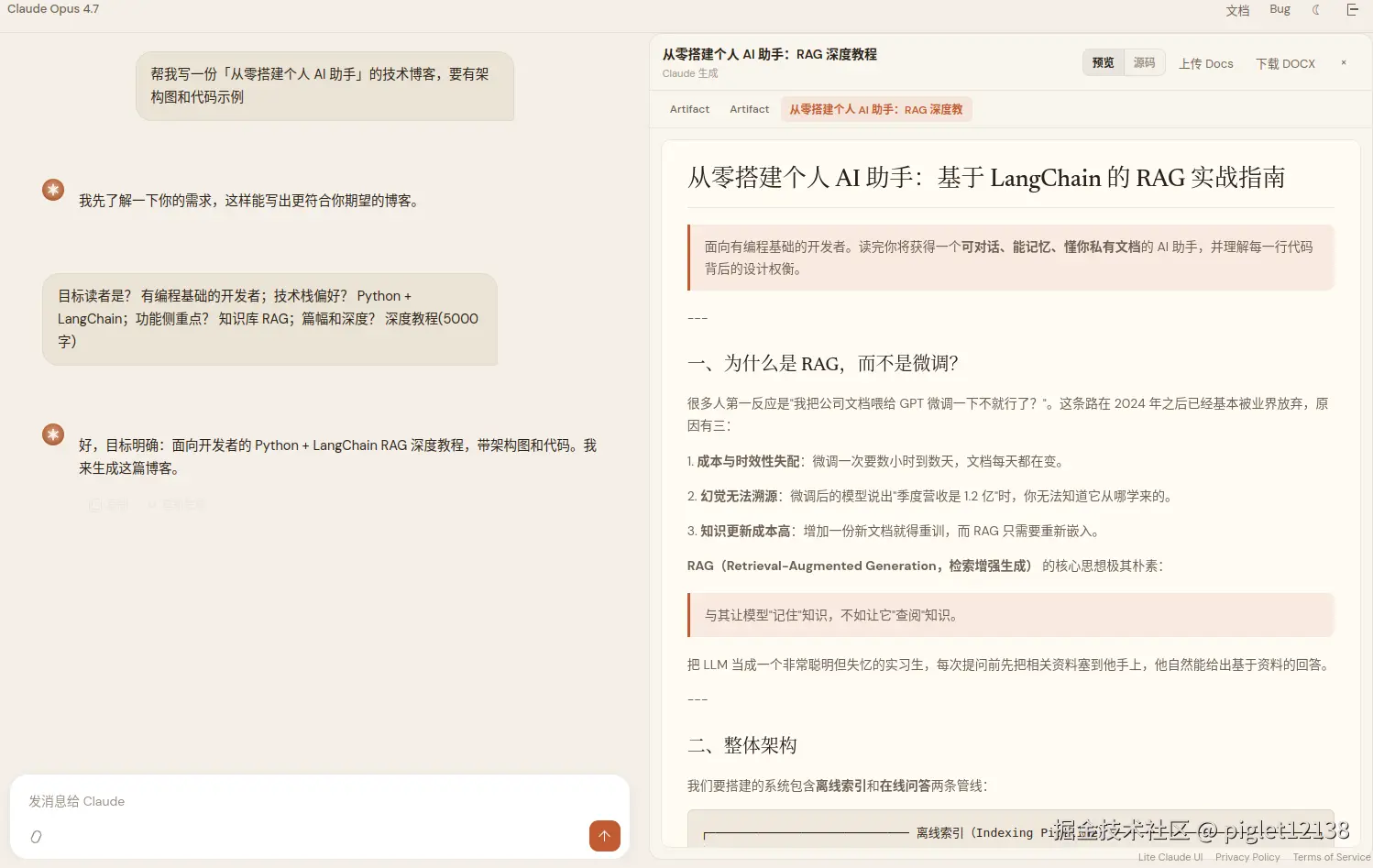This screenshot has height=868, width=1373.
Task: Click the 'Claude 生成' subtitle
Action: tap(690, 73)
